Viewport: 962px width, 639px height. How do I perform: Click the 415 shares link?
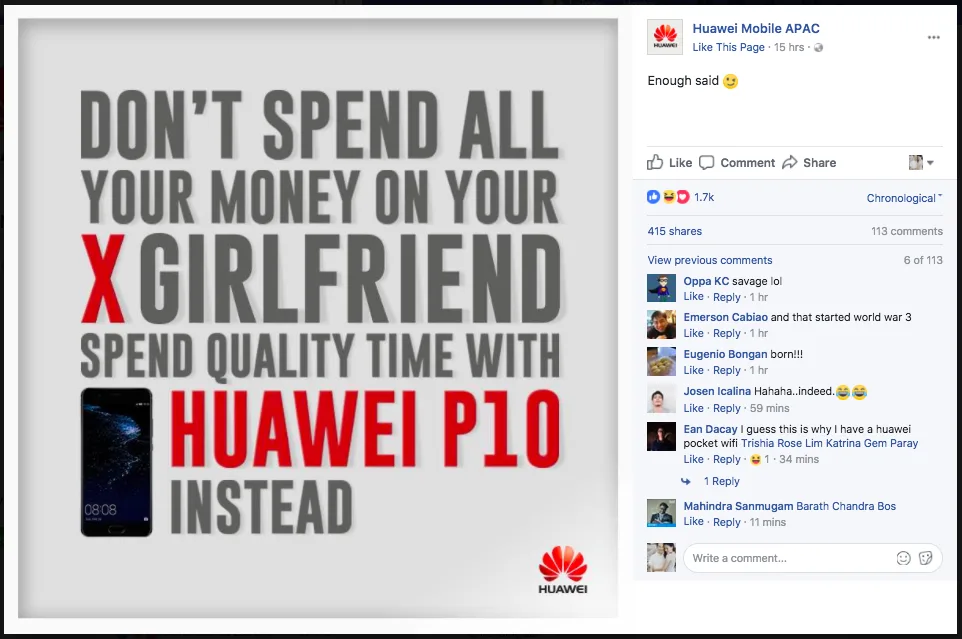674,231
